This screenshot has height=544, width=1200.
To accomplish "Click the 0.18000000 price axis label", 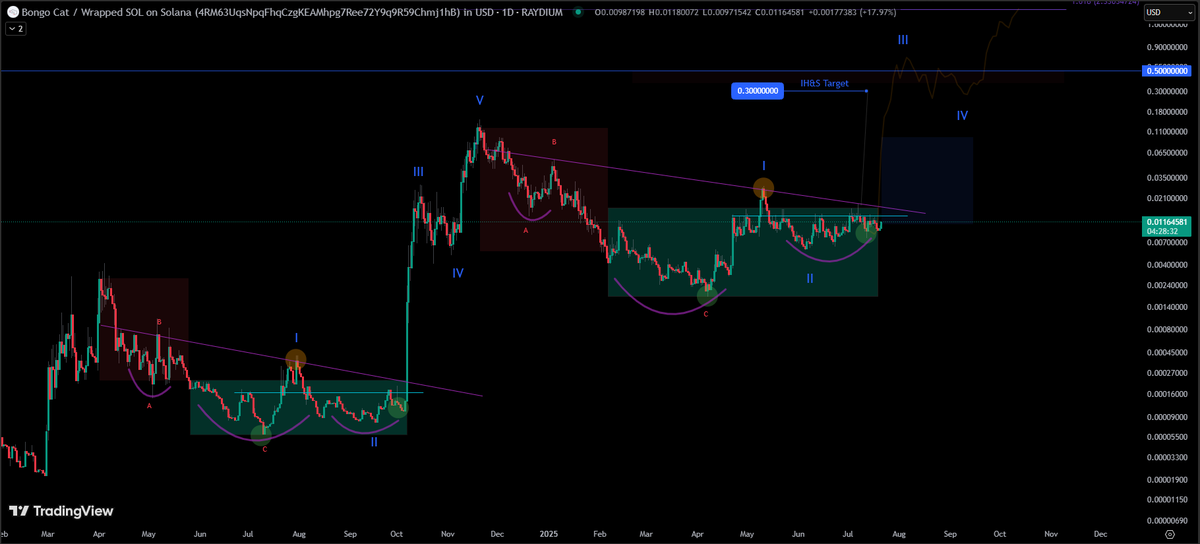I will coord(1166,112).
